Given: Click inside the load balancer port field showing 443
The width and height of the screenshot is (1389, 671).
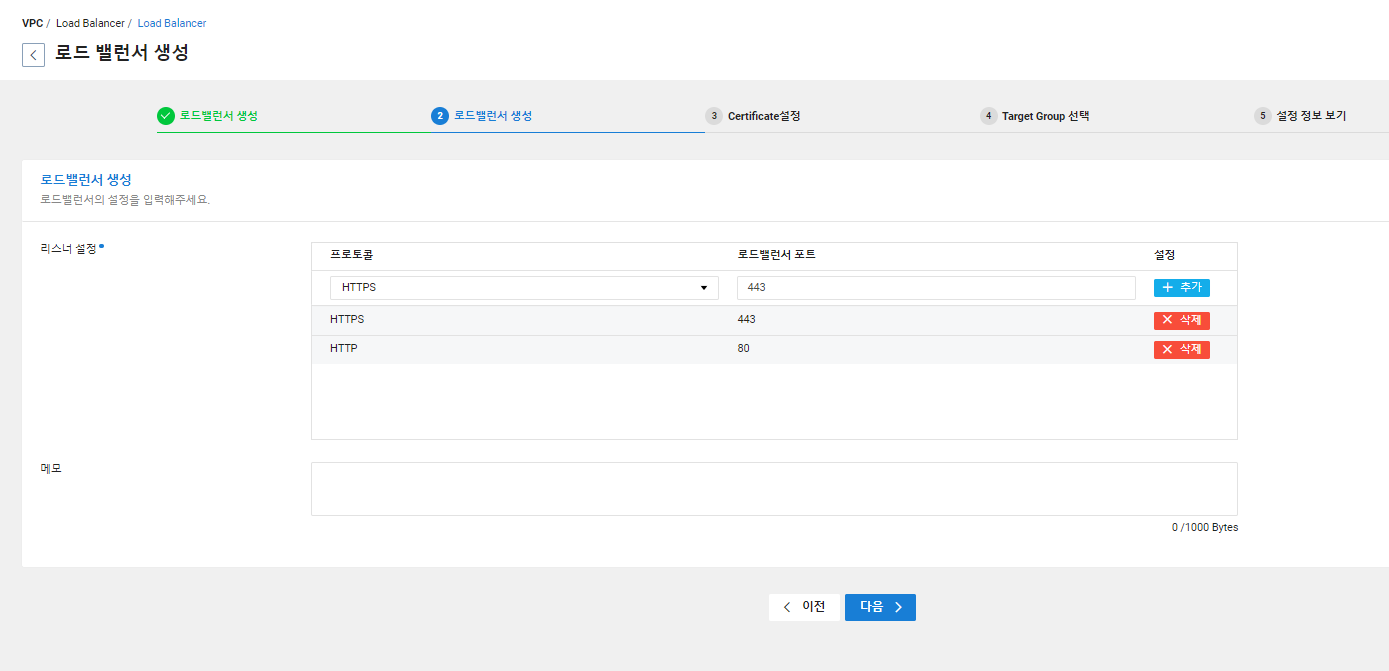Looking at the screenshot, I should [x=935, y=287].
